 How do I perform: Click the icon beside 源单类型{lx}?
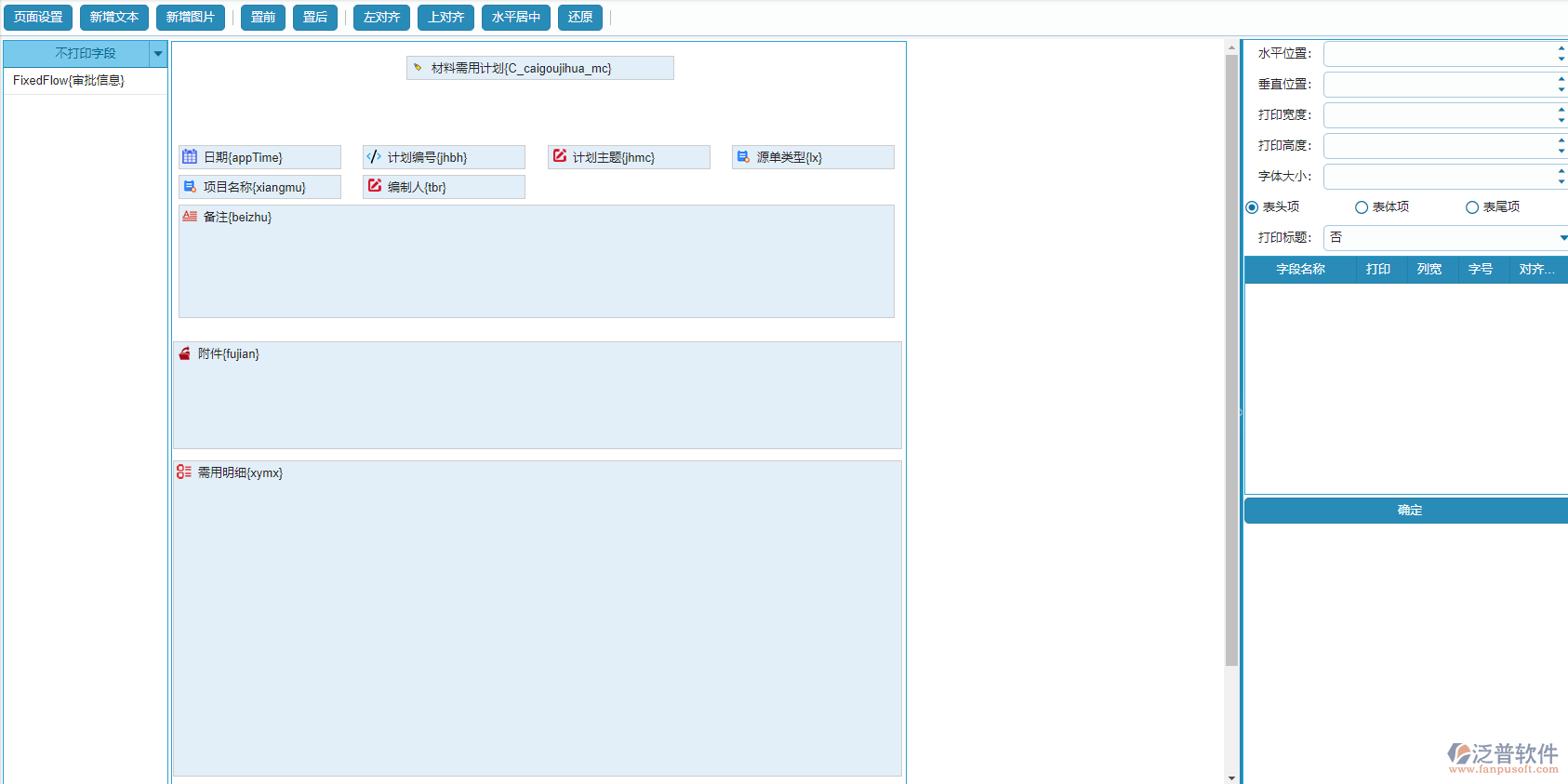[x=743, y=156]
